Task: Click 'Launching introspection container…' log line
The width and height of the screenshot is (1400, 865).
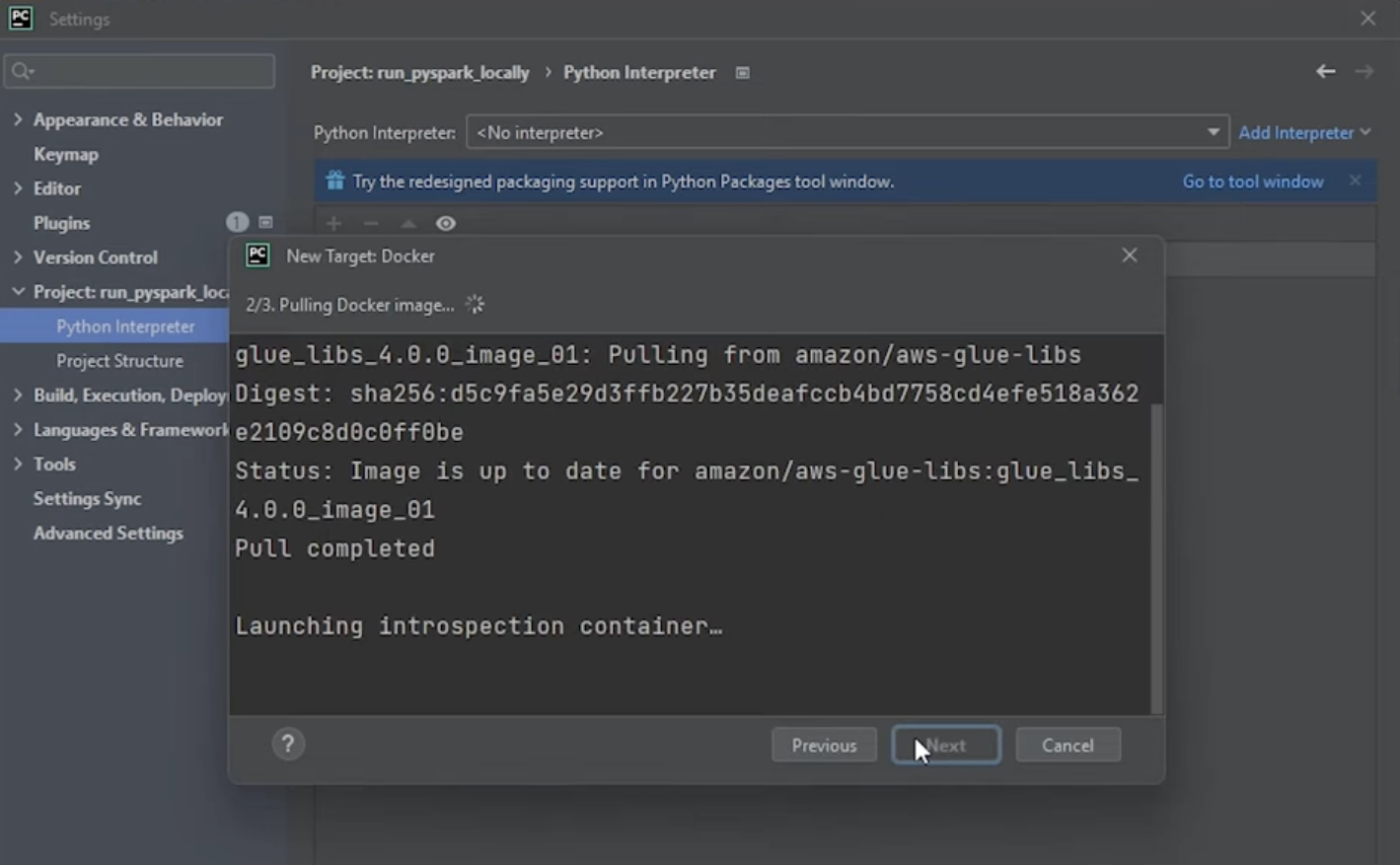Action: pyautogui.click(x=479, y=626)
